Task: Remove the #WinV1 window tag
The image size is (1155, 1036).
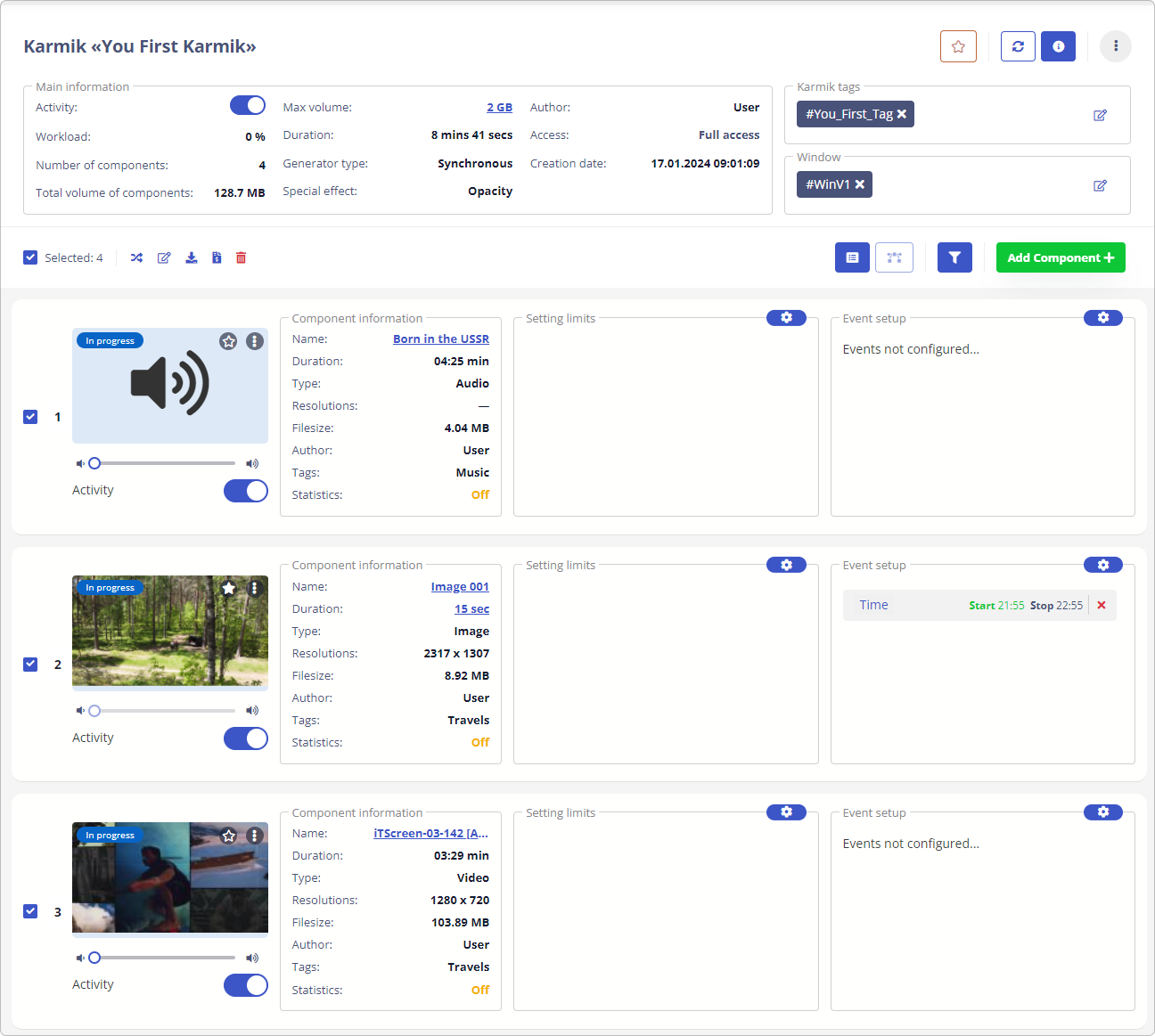Action: [x=860, y=184]
